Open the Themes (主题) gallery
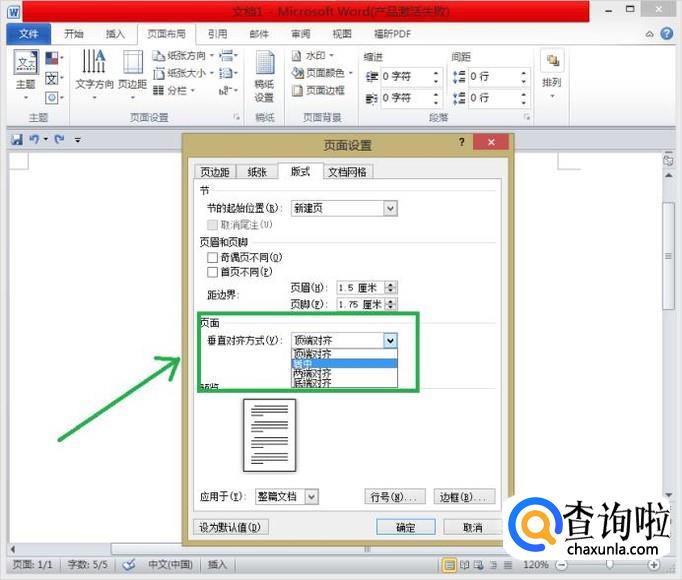Viewport: 682px width, 580px height. (x=26, y=73)
